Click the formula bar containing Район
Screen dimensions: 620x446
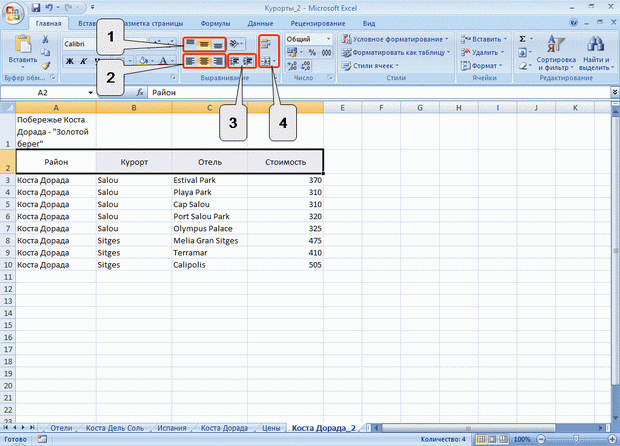(379, 93)
